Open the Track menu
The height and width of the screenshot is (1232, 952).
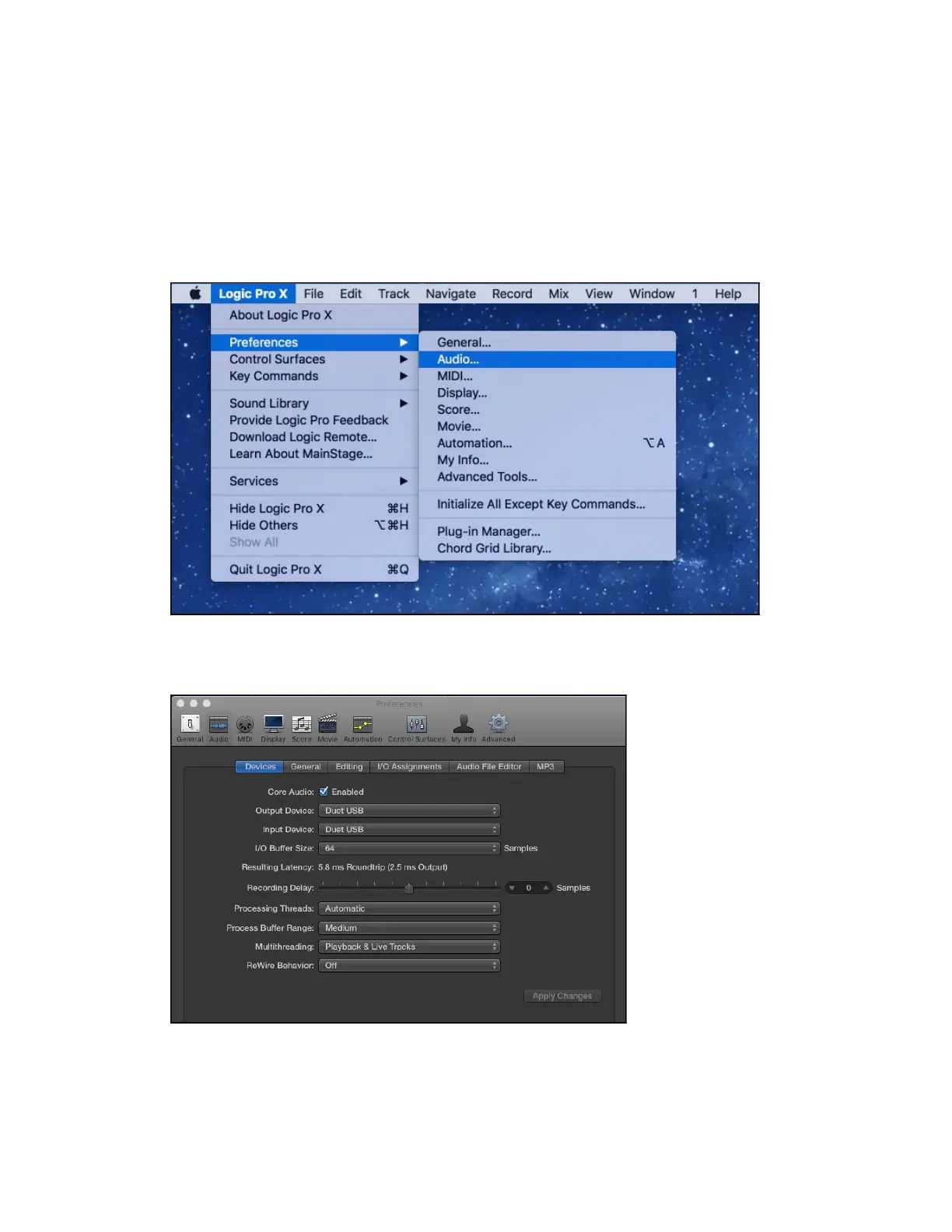click(x=394, y=293)
